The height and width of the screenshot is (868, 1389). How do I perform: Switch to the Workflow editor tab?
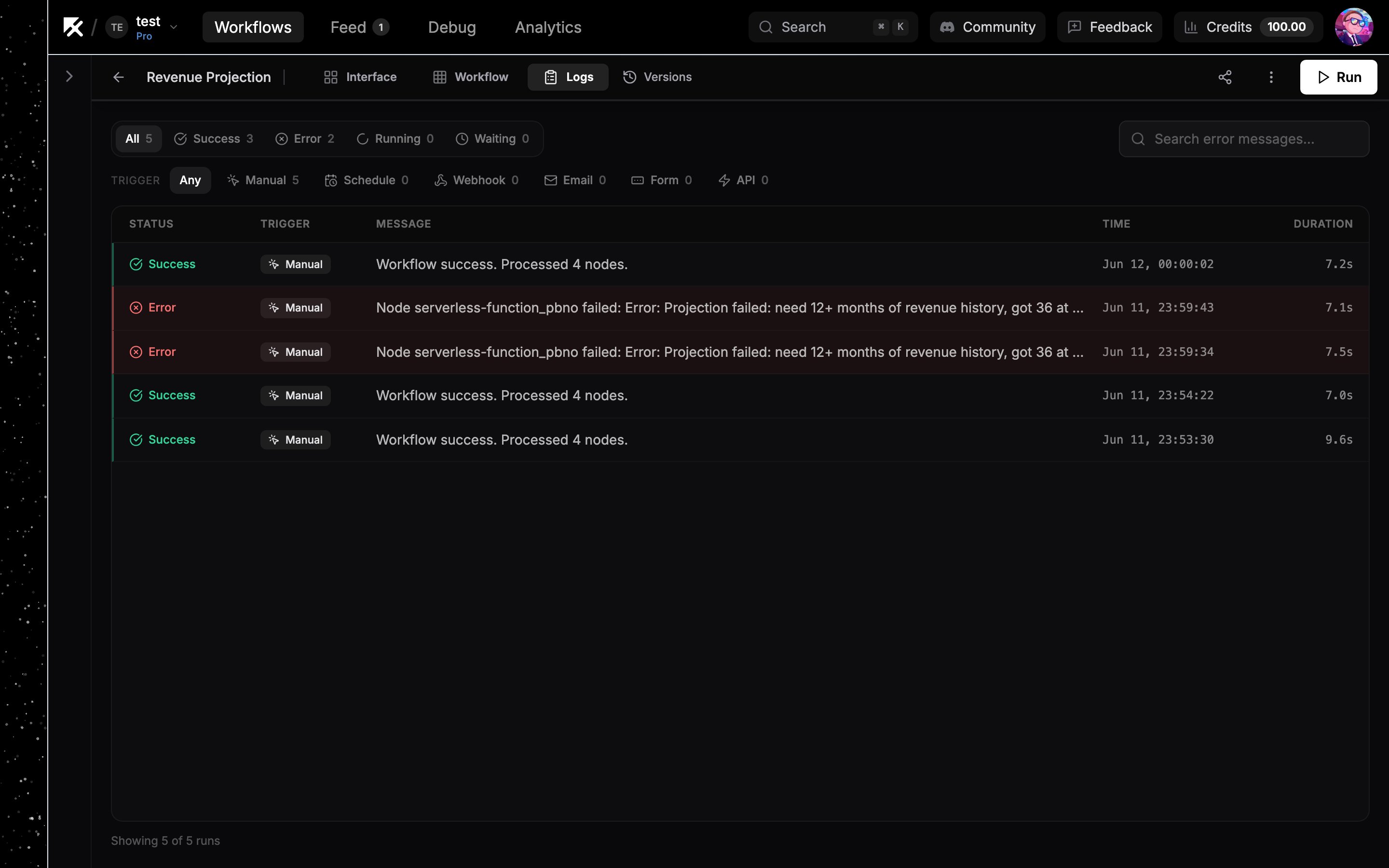[471, 77]
